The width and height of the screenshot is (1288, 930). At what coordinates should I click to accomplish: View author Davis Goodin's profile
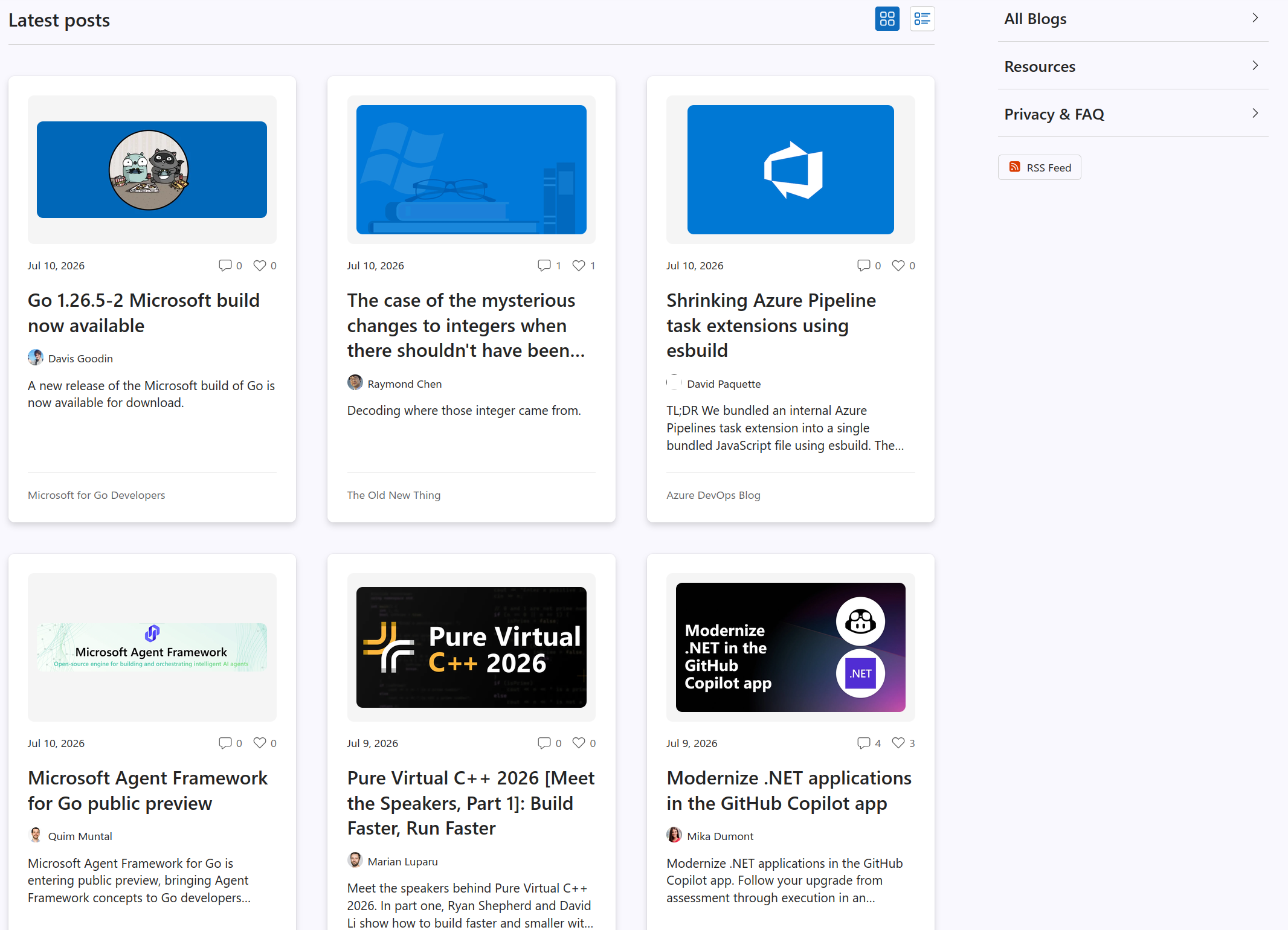80,358
